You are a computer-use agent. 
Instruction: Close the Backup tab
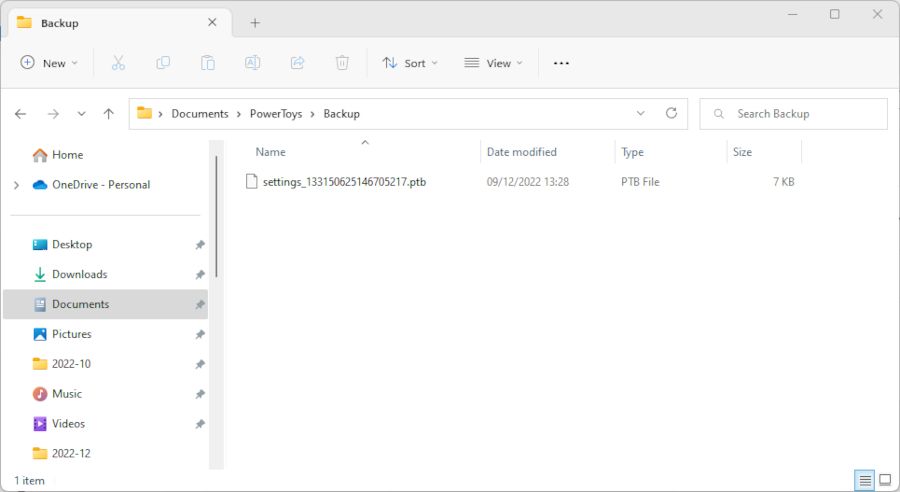point(212,22)
